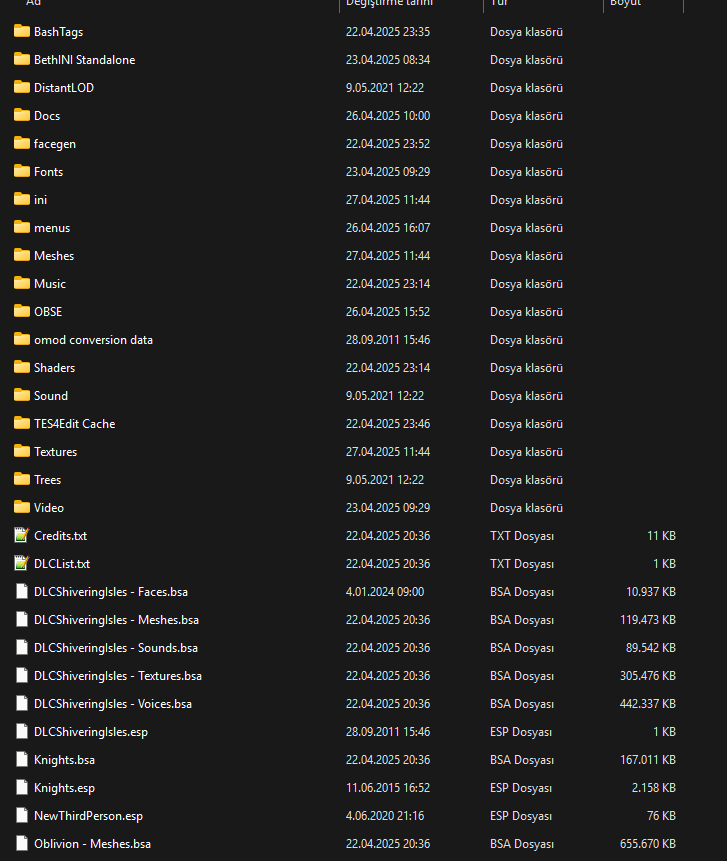This screenshot has width=727, height=861.
Task: Click the 4.01.2024 09:00 date of Faces.bsa
Action: click(x=385, y=592)
